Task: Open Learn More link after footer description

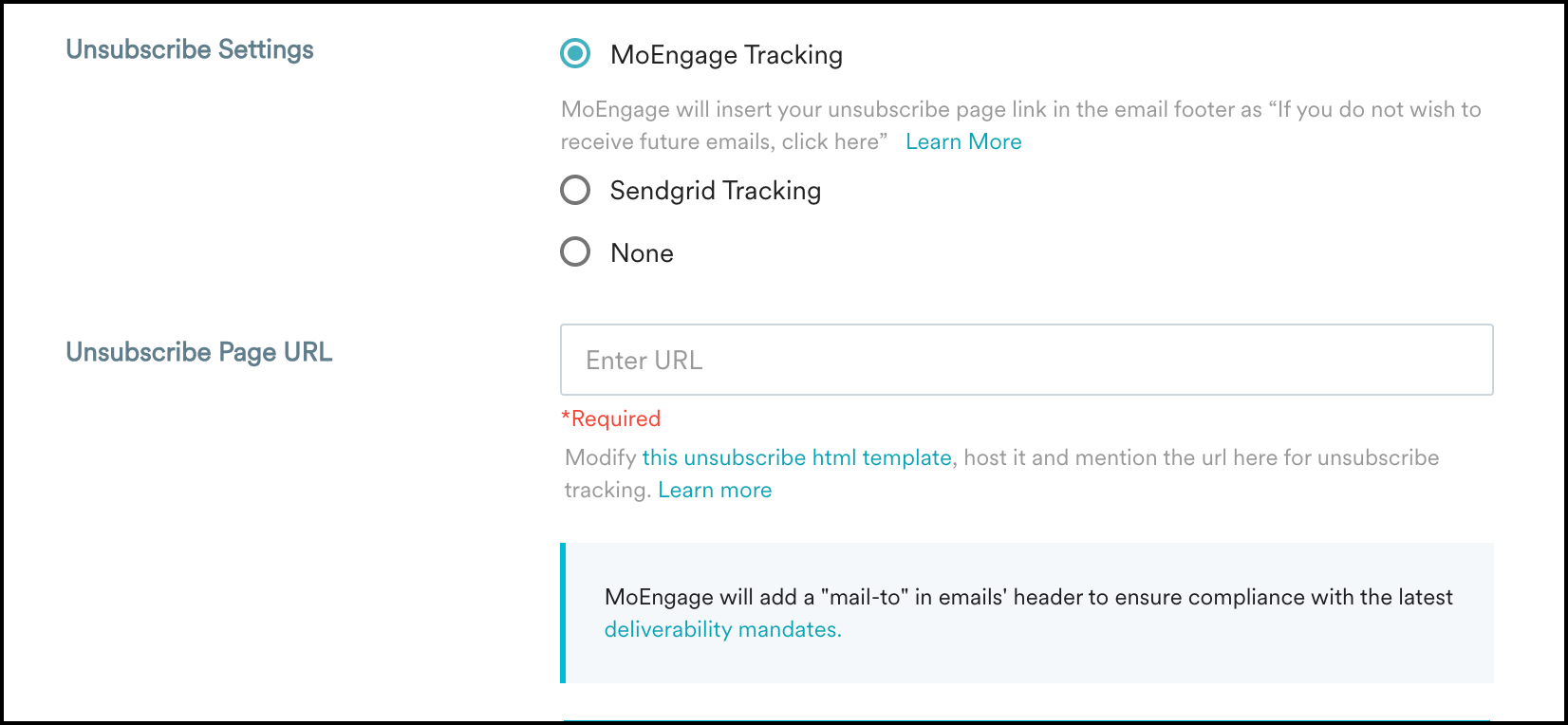Action: (963, 141)
